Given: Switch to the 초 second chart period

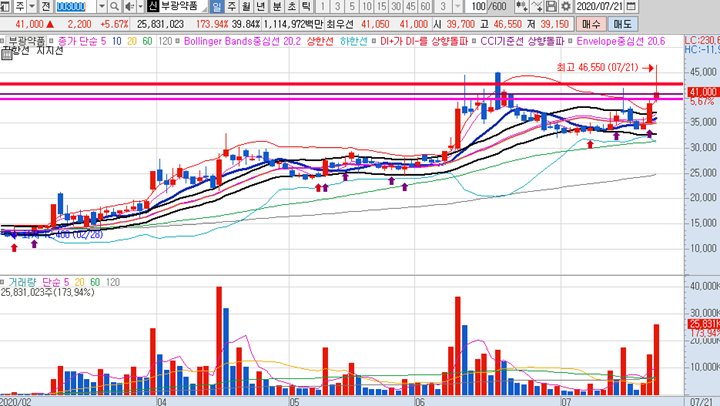Looking at the screenshot, I should click(x=292, y=6).
